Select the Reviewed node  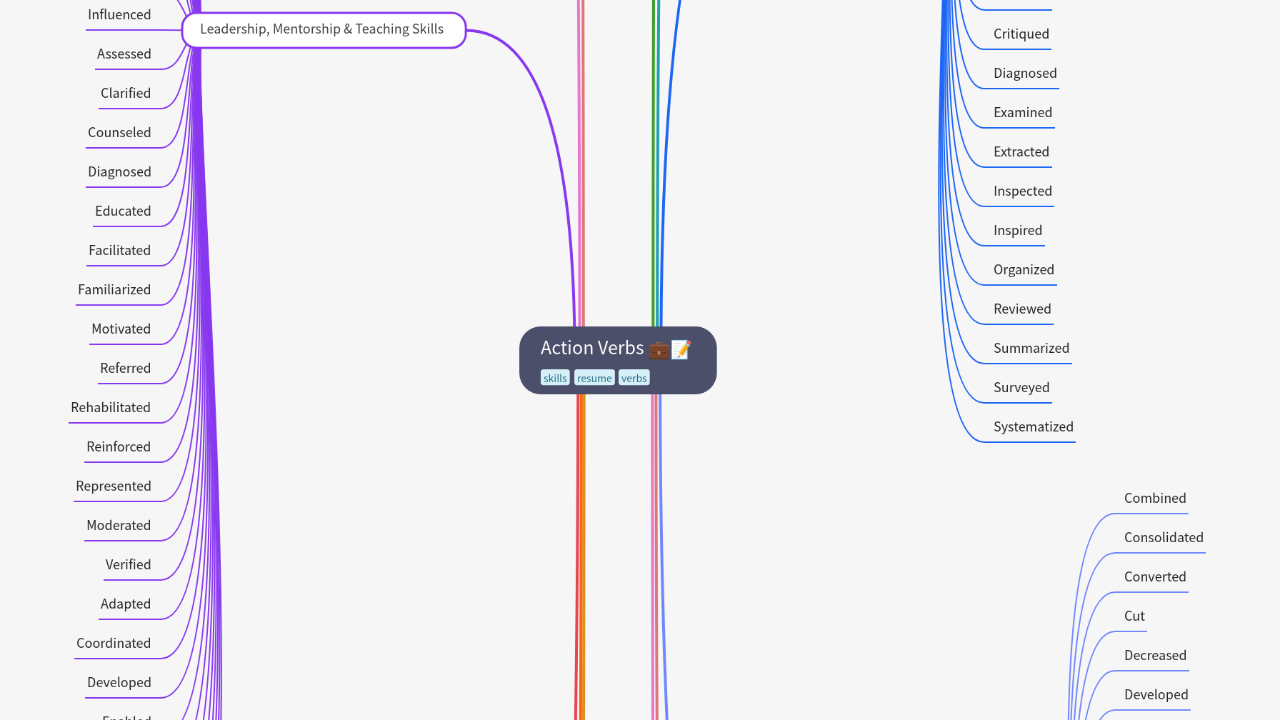tap(1022, 309)
